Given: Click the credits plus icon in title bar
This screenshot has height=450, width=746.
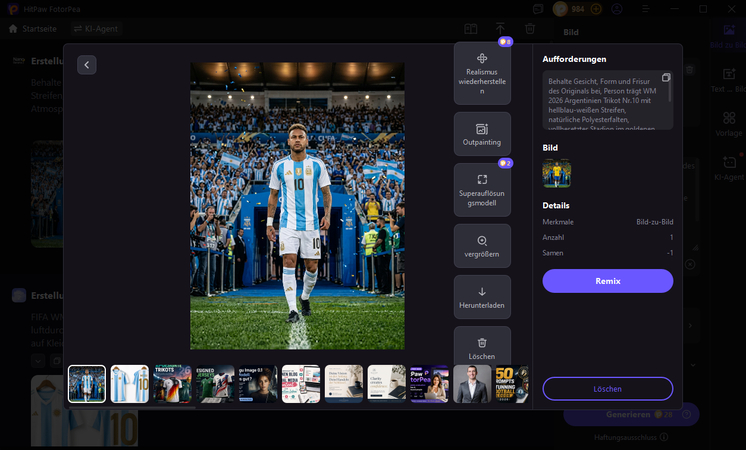Looking at the screenshot, I should coord(596,9).
